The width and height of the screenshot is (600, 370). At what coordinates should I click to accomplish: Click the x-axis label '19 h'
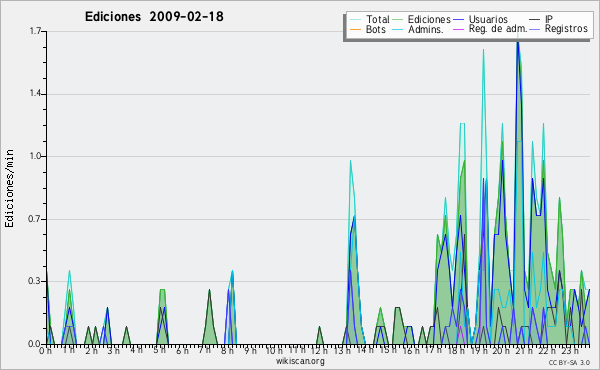(x=479, y=351)
